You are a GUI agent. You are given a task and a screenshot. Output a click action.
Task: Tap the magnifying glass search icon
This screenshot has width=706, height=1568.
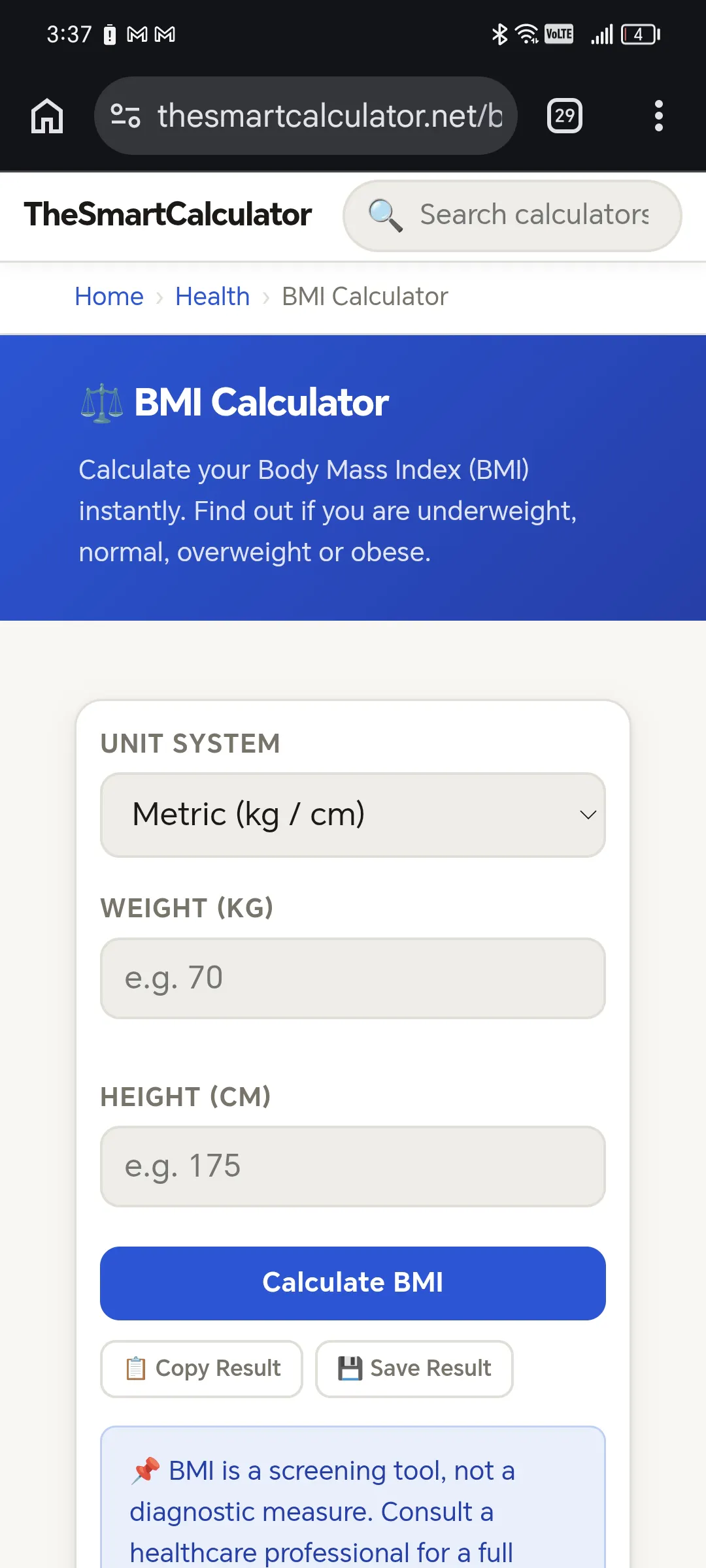[385, 215]
